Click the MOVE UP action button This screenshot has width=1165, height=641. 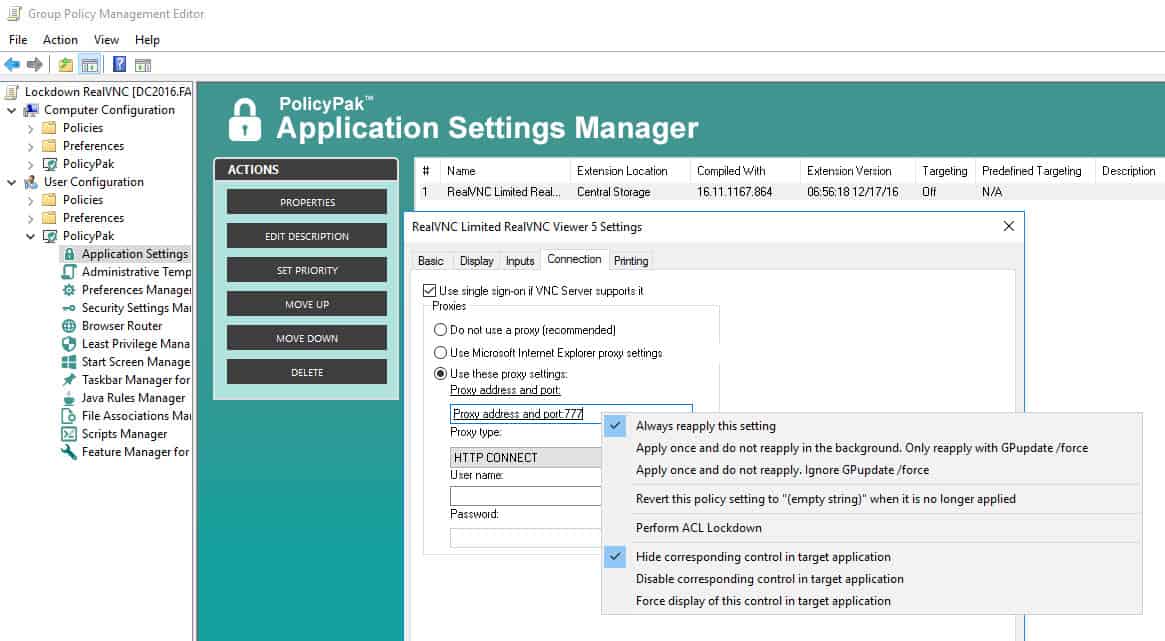click(307, 304)
